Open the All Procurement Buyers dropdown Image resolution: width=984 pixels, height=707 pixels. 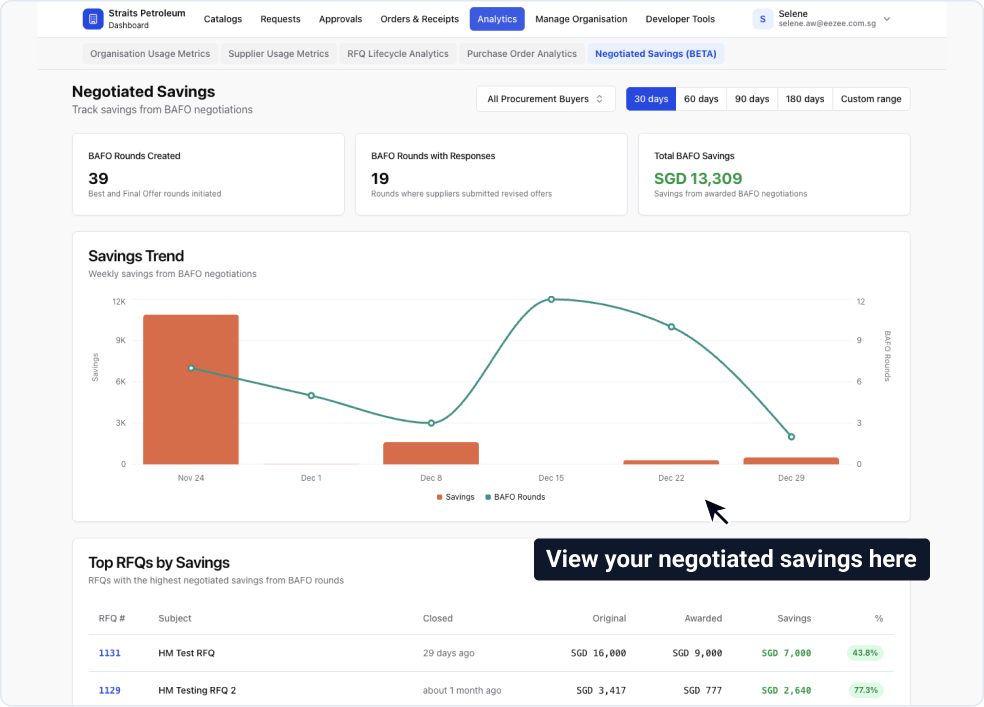pyautogui.click(x=545, y=99)
